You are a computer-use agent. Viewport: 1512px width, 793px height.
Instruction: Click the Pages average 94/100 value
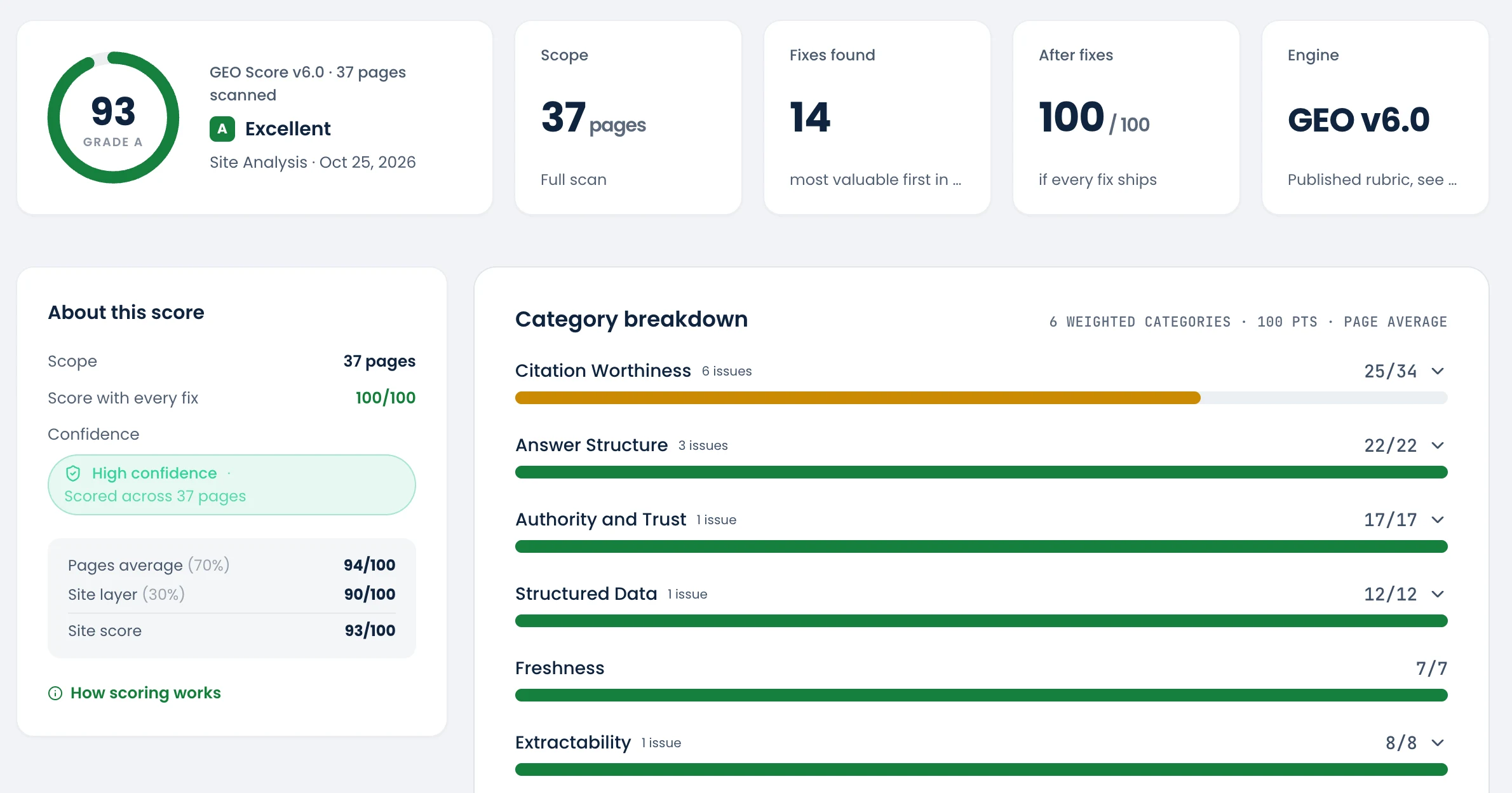(x=370, y=565)
